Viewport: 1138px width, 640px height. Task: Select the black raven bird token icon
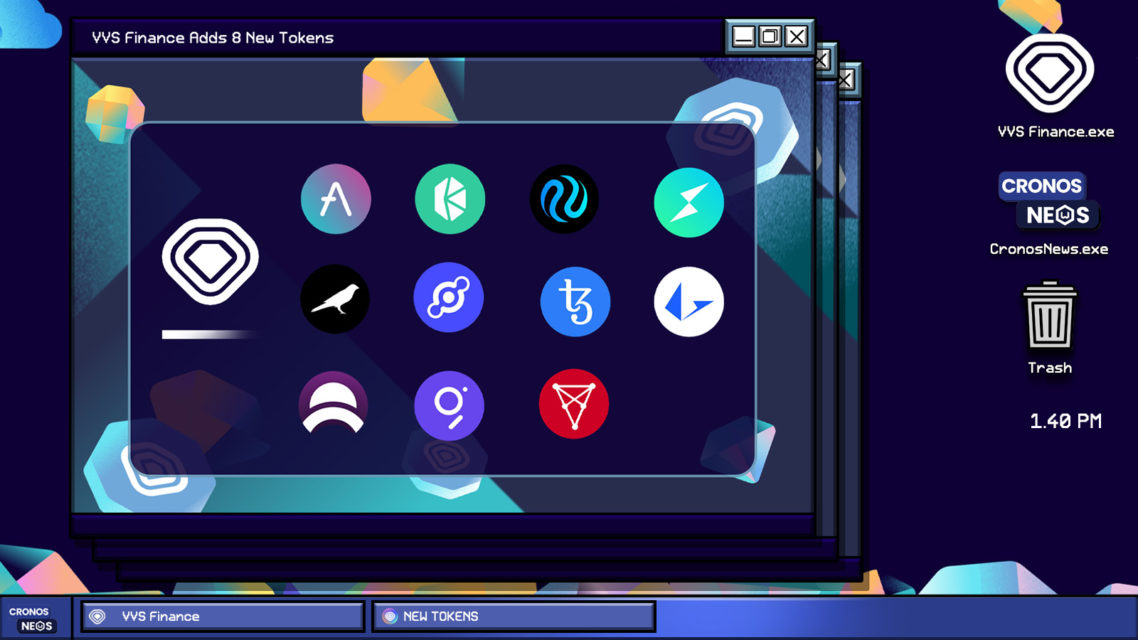click(x=335, y=299)
